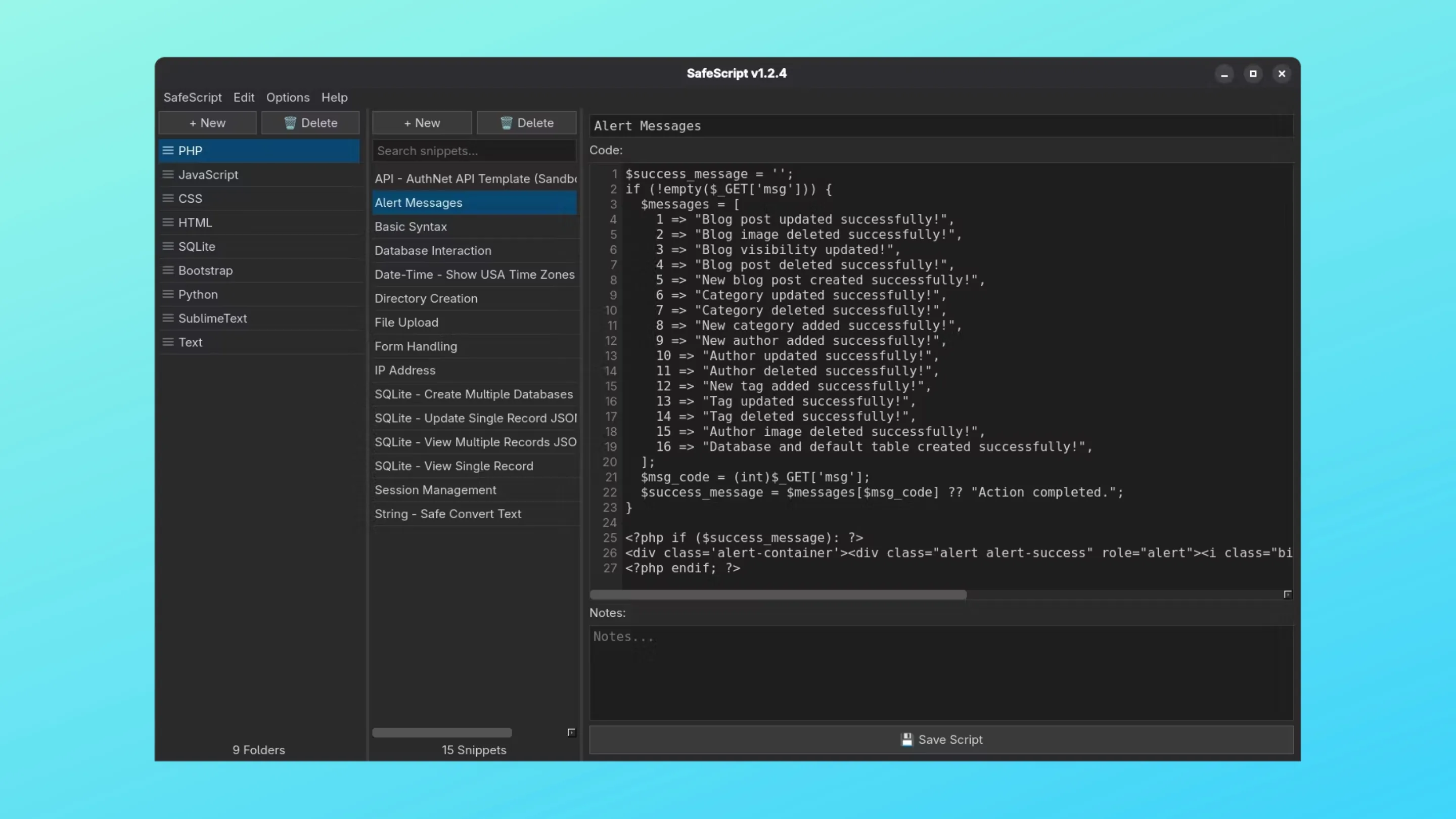Image resolution: width=1456 pixels, height=819 pixels.
Task: Click the resize grip below the snippet list
Action: [x=571, y=733]
